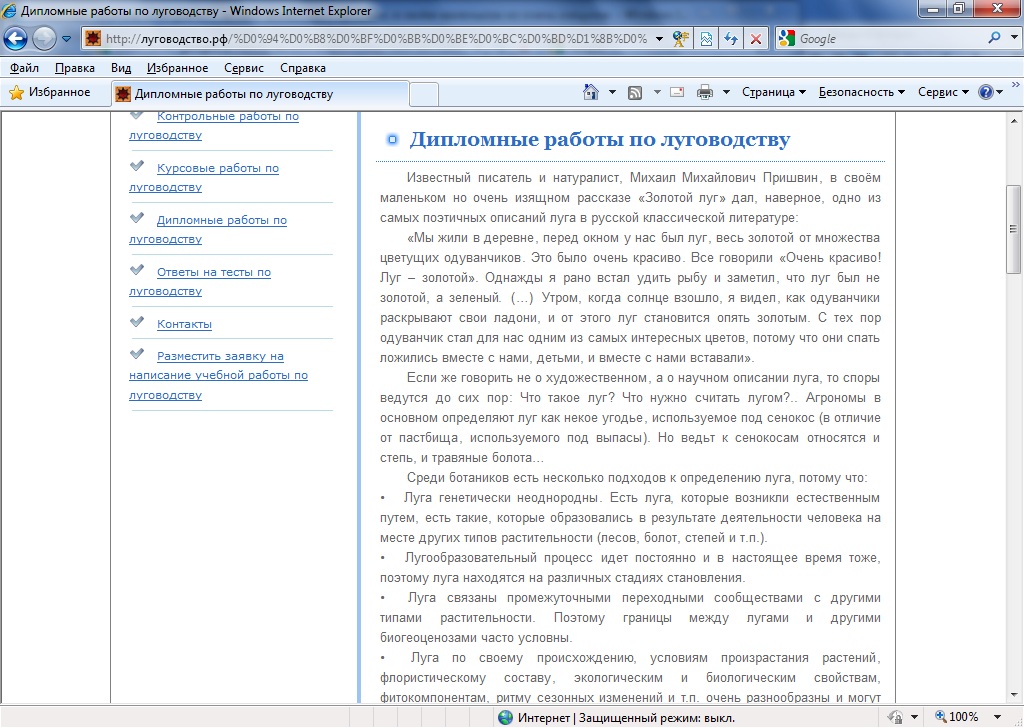
Task: Click the blue Help question mark icon
Action: point(985,92)
